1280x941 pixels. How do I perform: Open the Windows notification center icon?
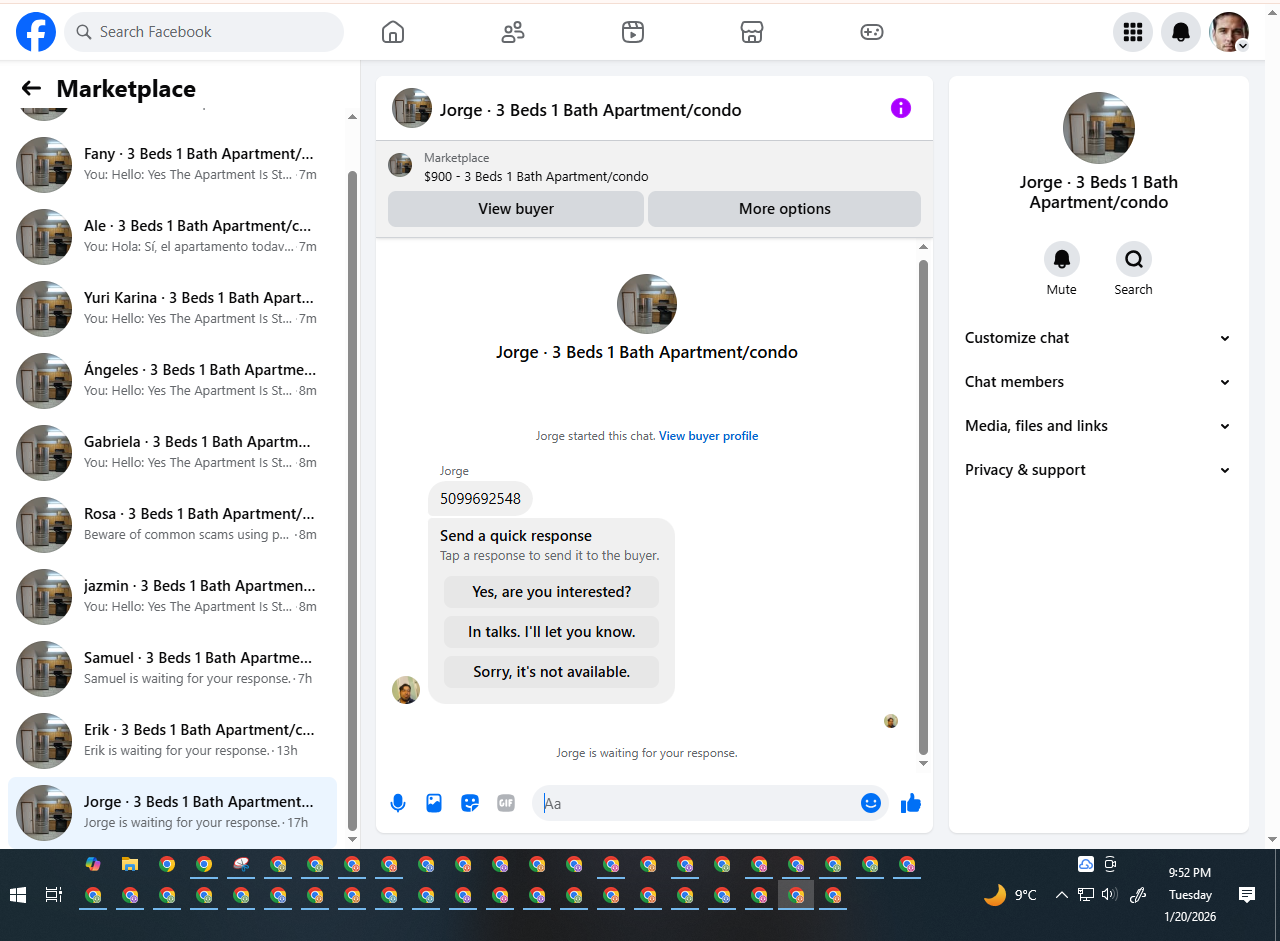pyautogui.click(x=1247, y=895)
